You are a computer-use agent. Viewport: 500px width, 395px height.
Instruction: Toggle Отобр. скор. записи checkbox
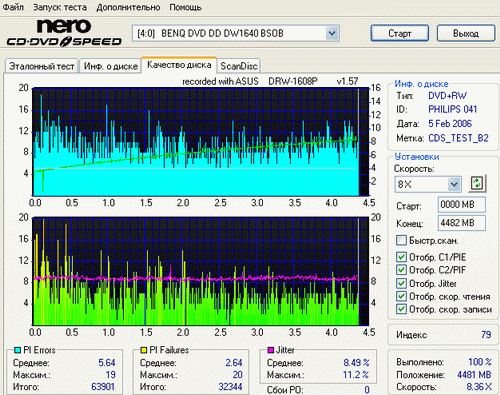point(401,309)
